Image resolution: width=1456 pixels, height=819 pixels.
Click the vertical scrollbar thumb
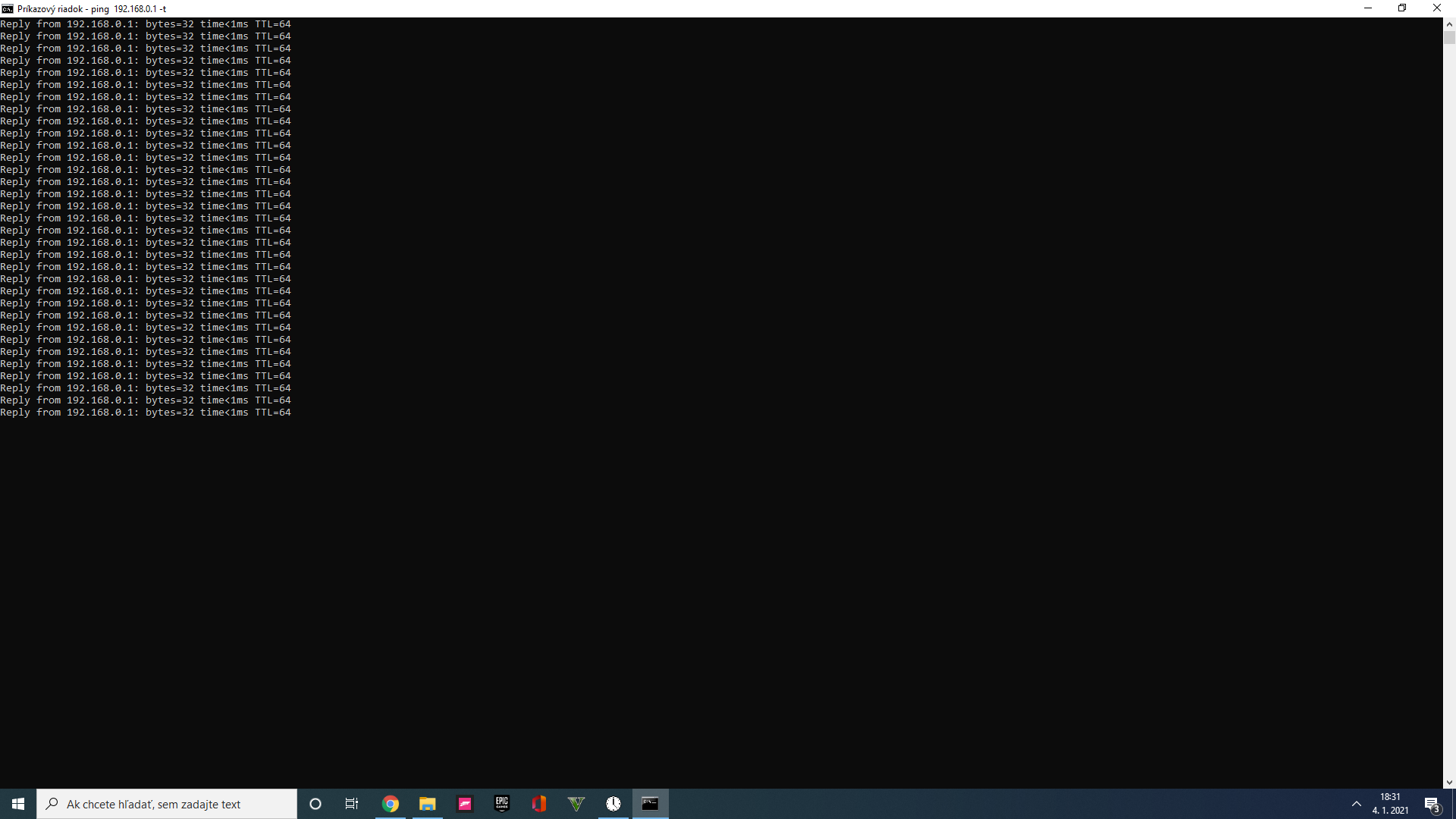coord(1449,38)
